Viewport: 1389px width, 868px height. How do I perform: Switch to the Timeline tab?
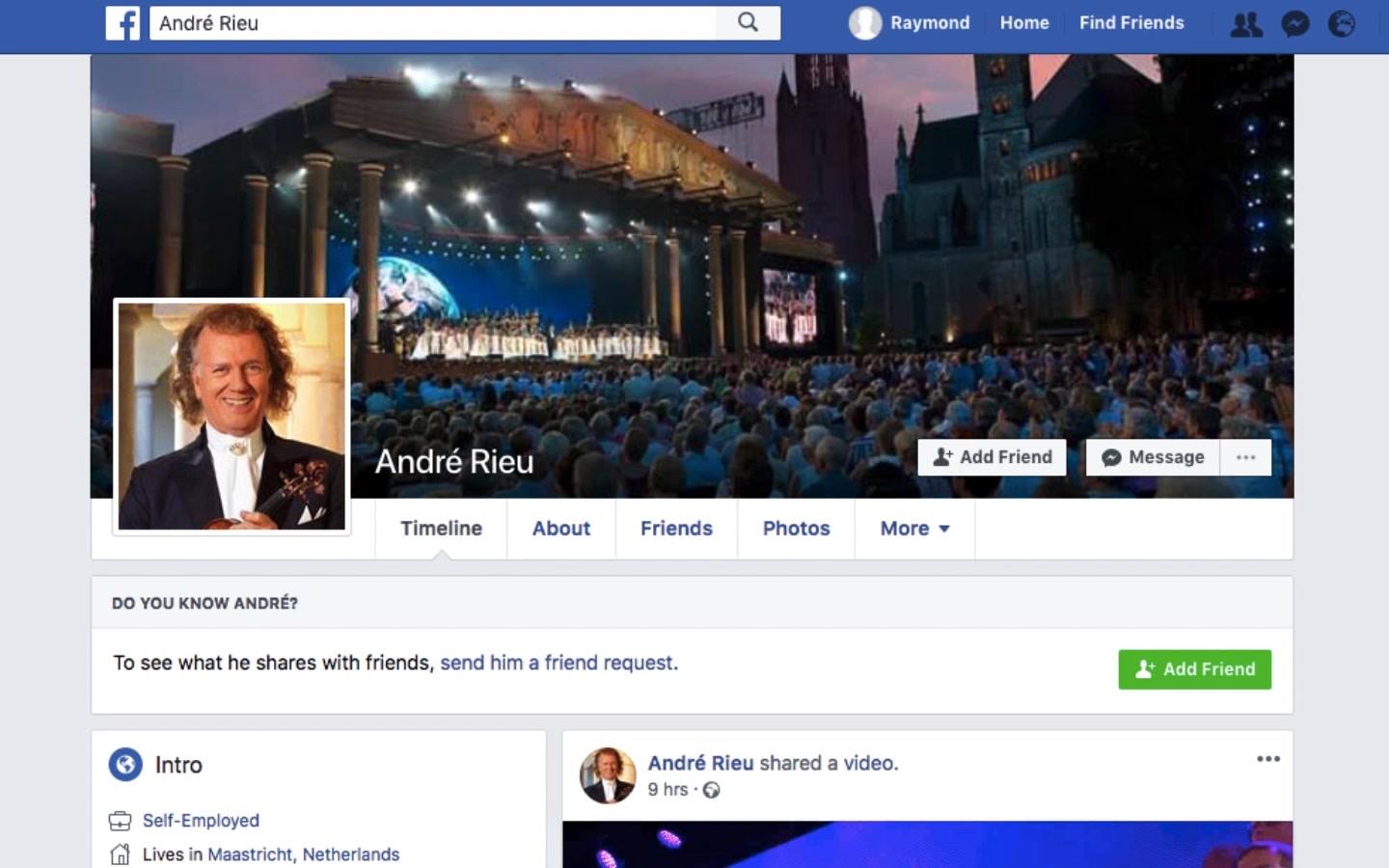pos(441,529)
